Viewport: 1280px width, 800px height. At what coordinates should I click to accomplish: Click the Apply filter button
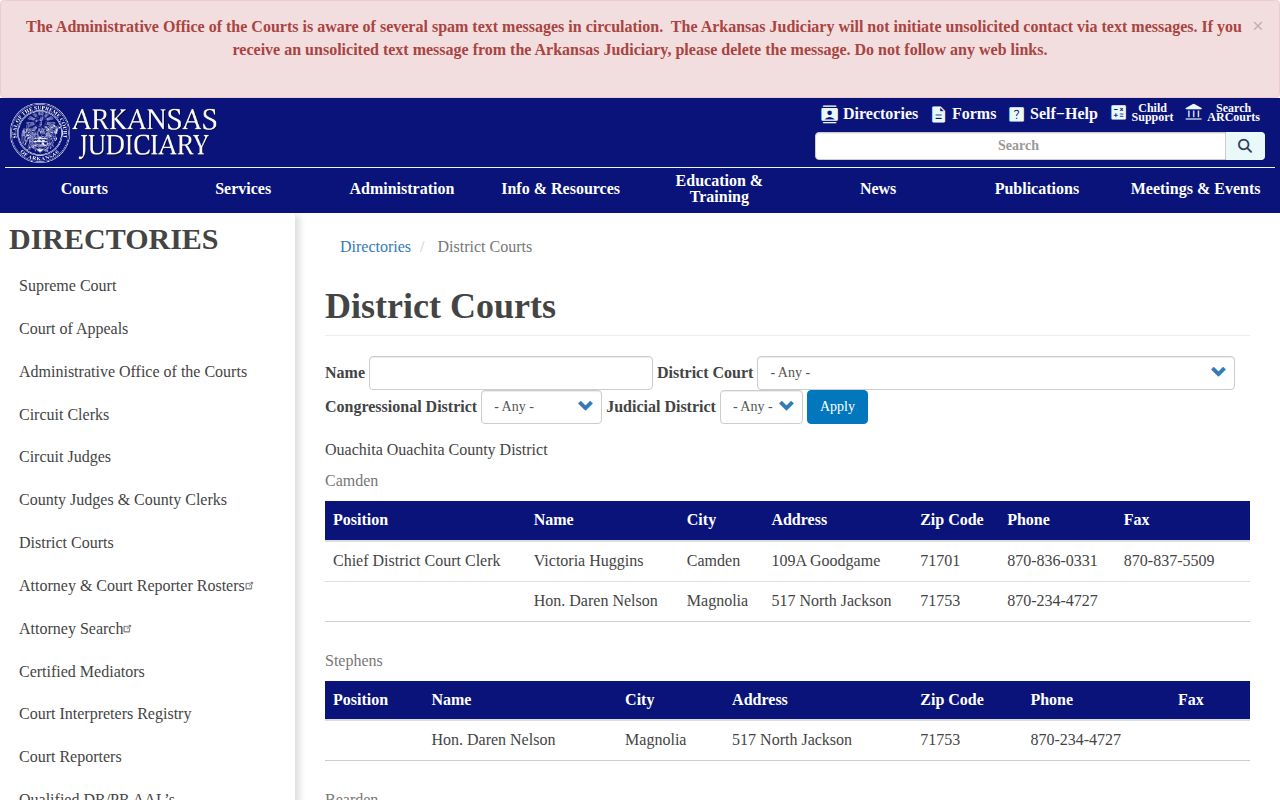(x=837, y=407)
